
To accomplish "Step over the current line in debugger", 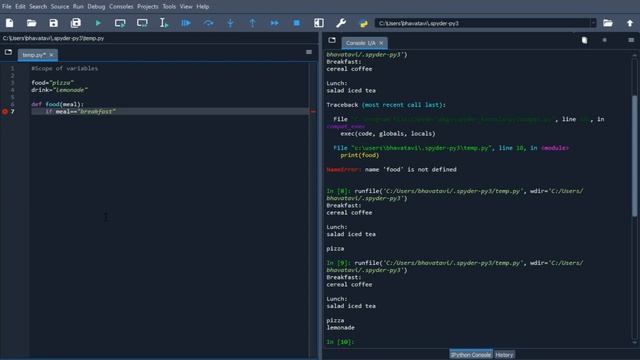I will click(208, 23).
